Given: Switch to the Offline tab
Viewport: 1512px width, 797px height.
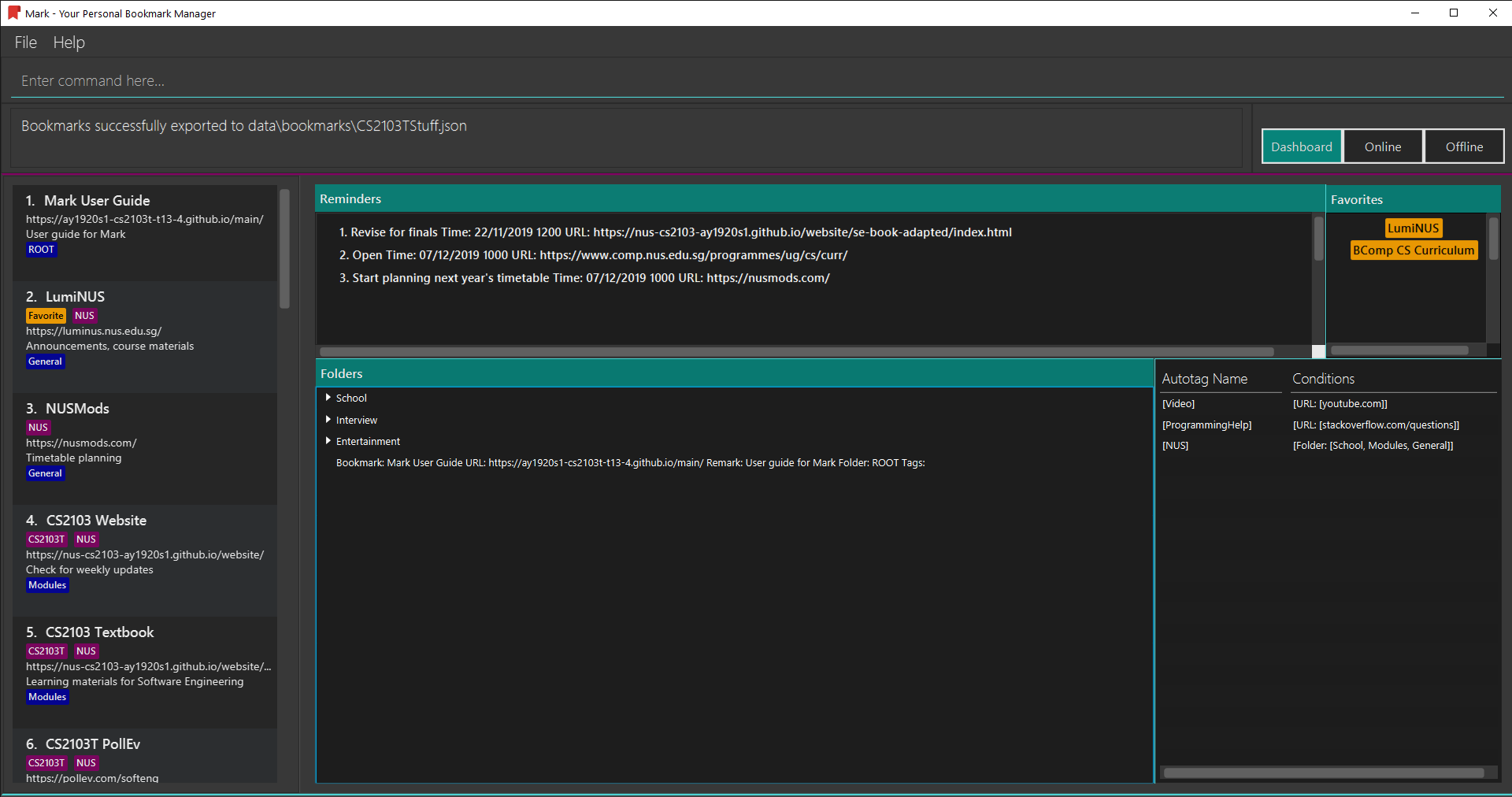Looking at the screenshot, I should (x=1464, y=146).
